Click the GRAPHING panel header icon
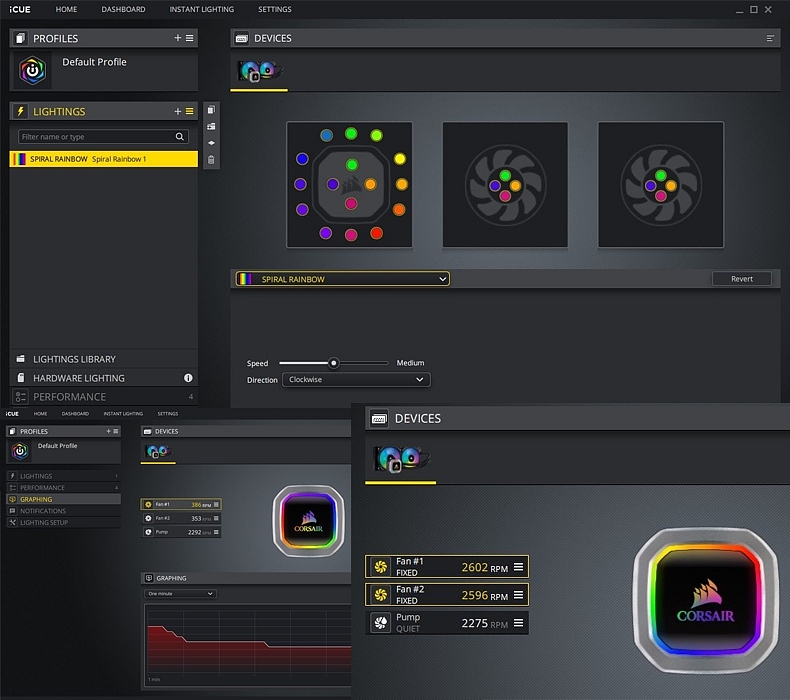 click(149, 578)
